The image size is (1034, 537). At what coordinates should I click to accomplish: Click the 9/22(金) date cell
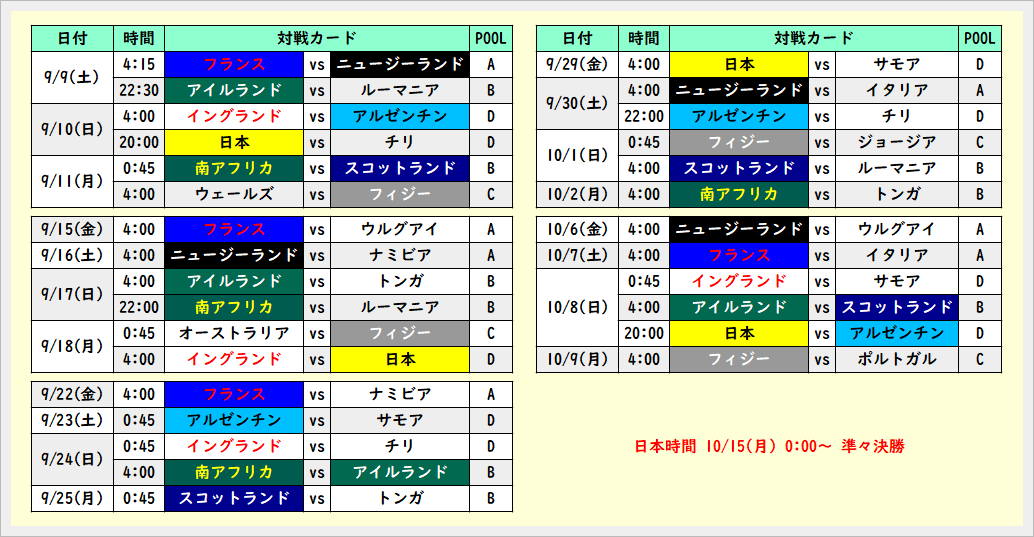pos(72,394)
